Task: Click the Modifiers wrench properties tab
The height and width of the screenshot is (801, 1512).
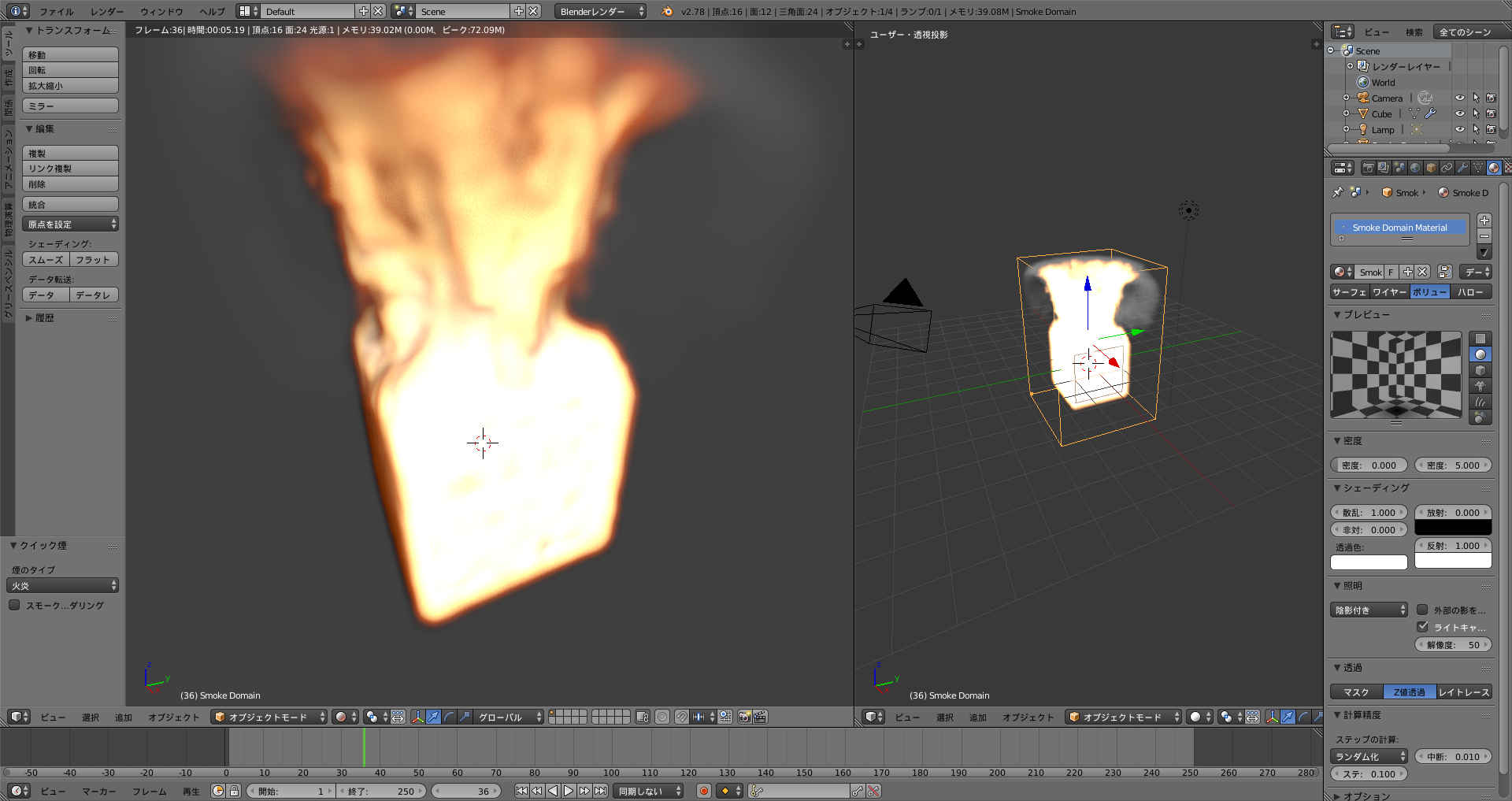Action: 1462,168
